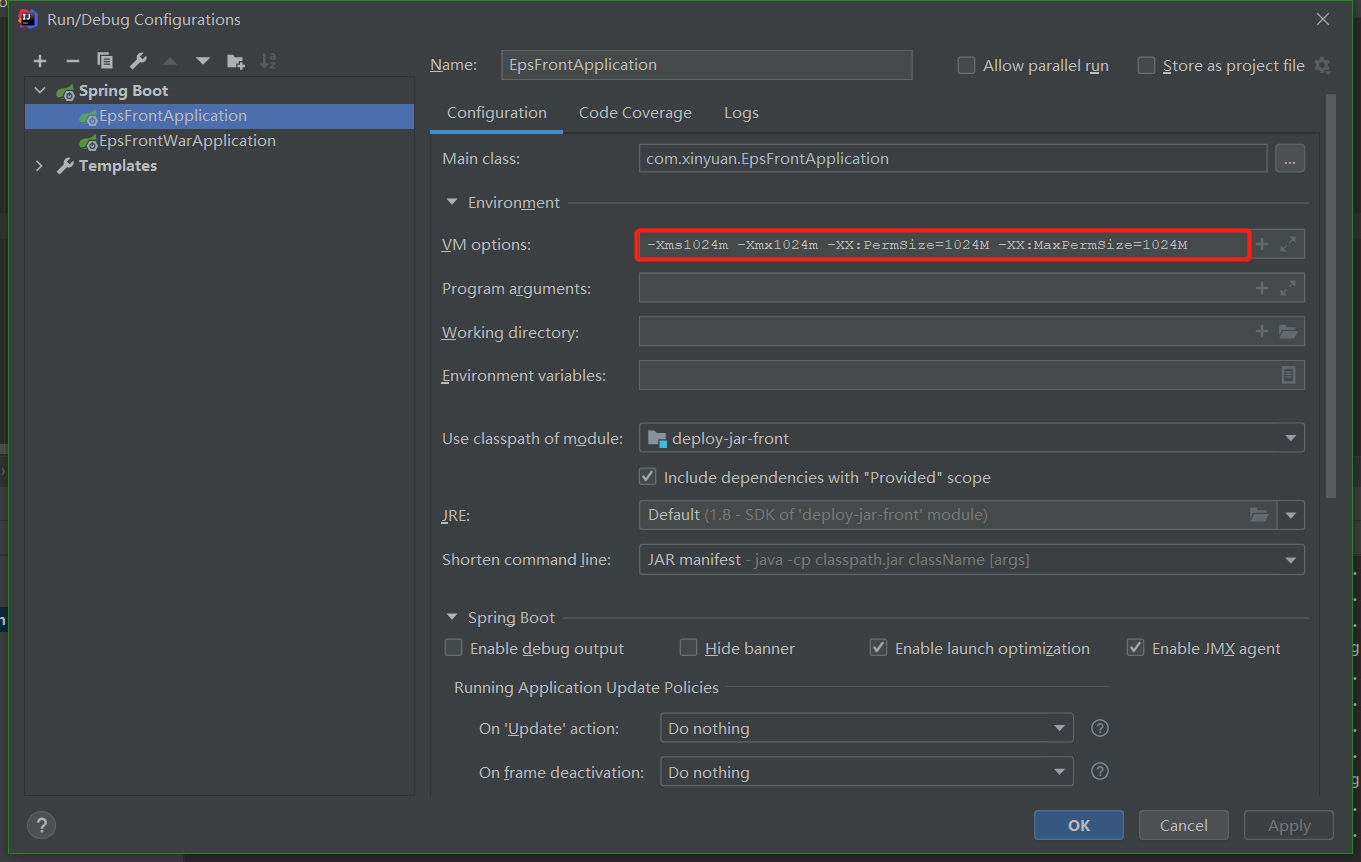The height and width of the screenshot is (862, 1361).
Task: Move configuration down arrow
Action: pos(203,62)
